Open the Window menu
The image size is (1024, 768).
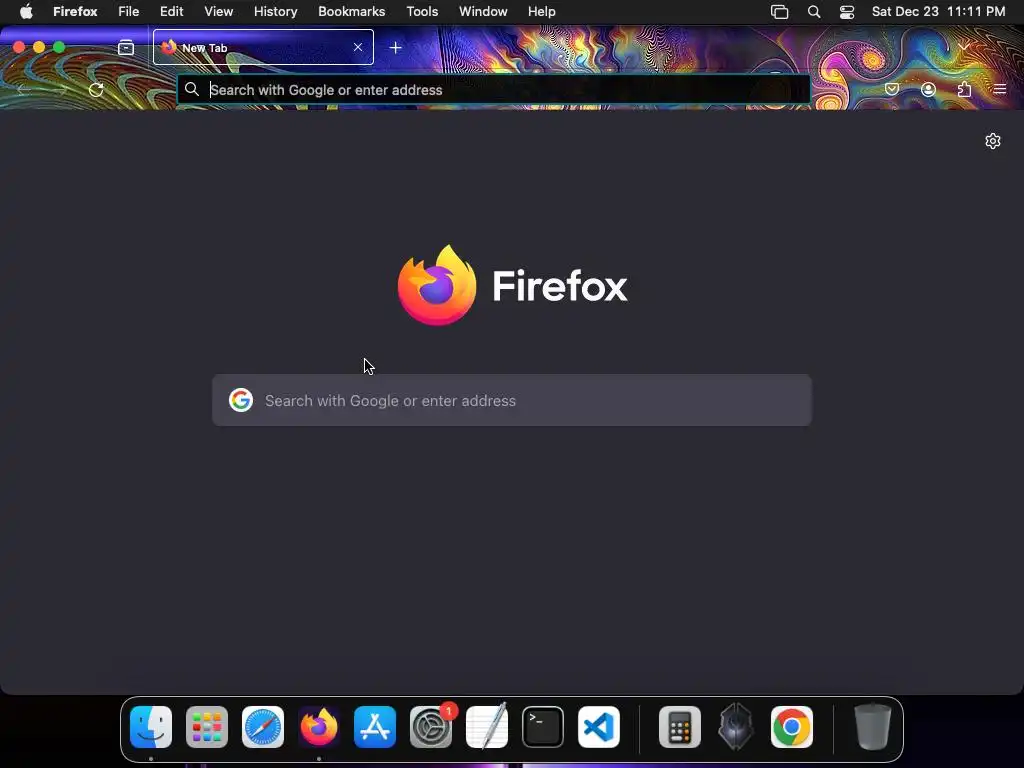click(x=483, y=12)
